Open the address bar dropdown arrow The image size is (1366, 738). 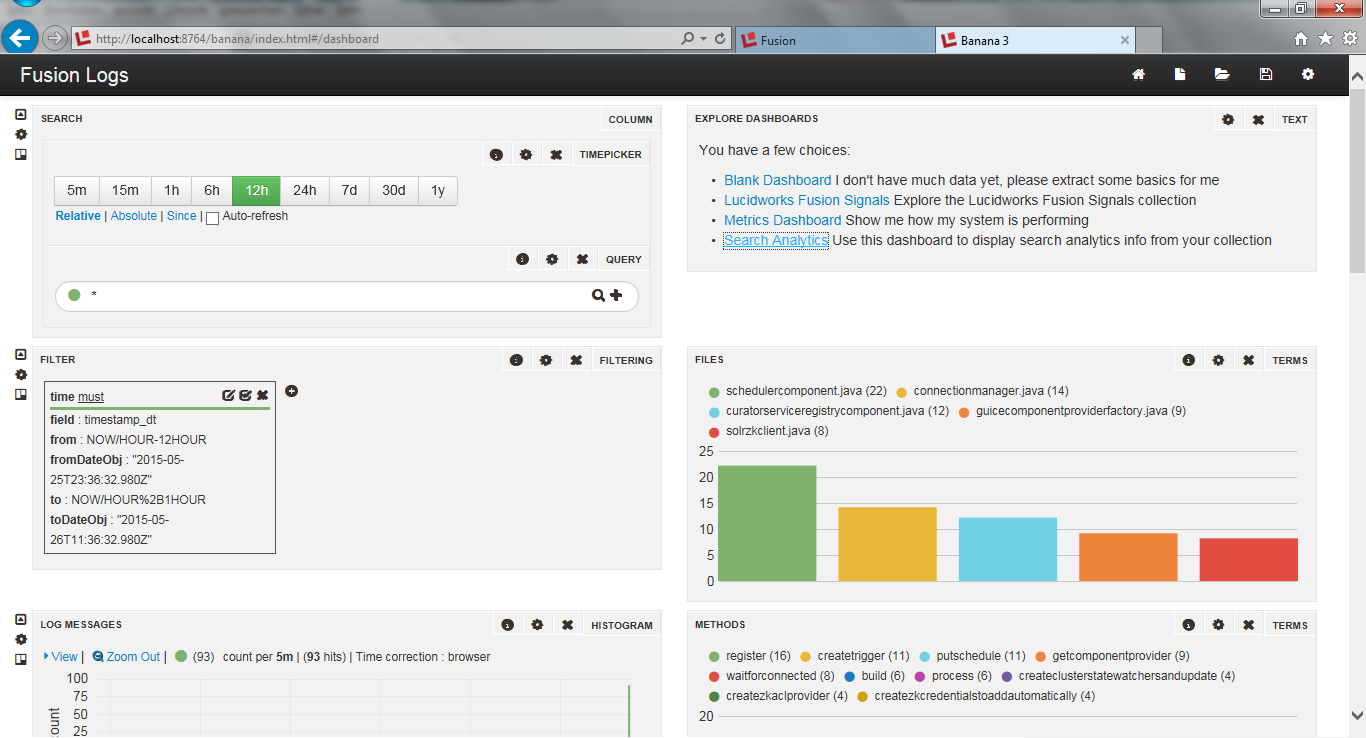coord(703,39)
